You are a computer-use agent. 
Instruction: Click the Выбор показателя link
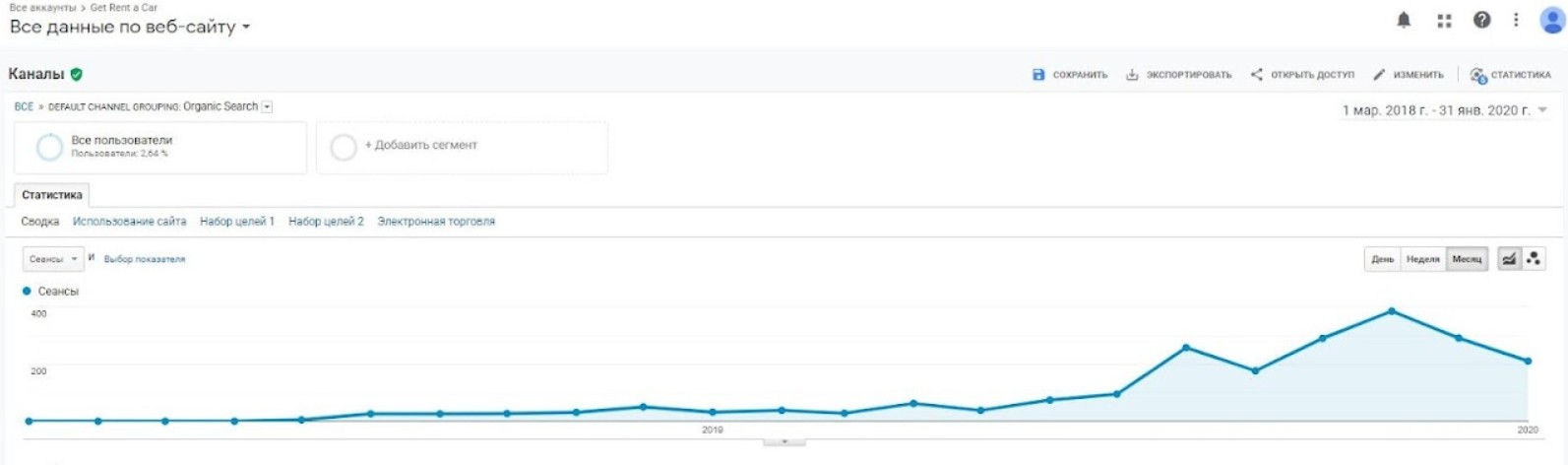(x=145, y=259)
